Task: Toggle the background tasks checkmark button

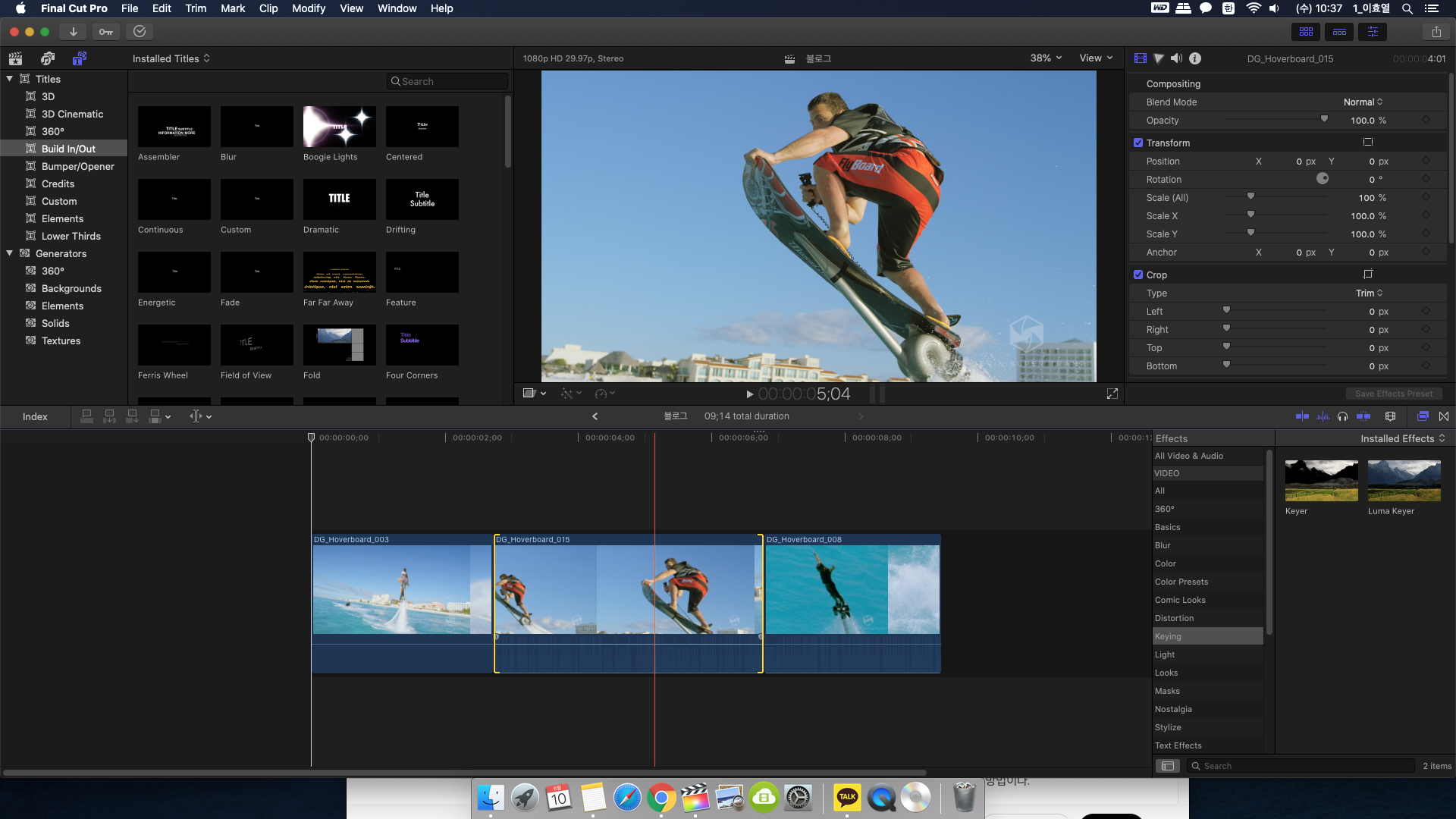Action: click(x=140, y=32)
